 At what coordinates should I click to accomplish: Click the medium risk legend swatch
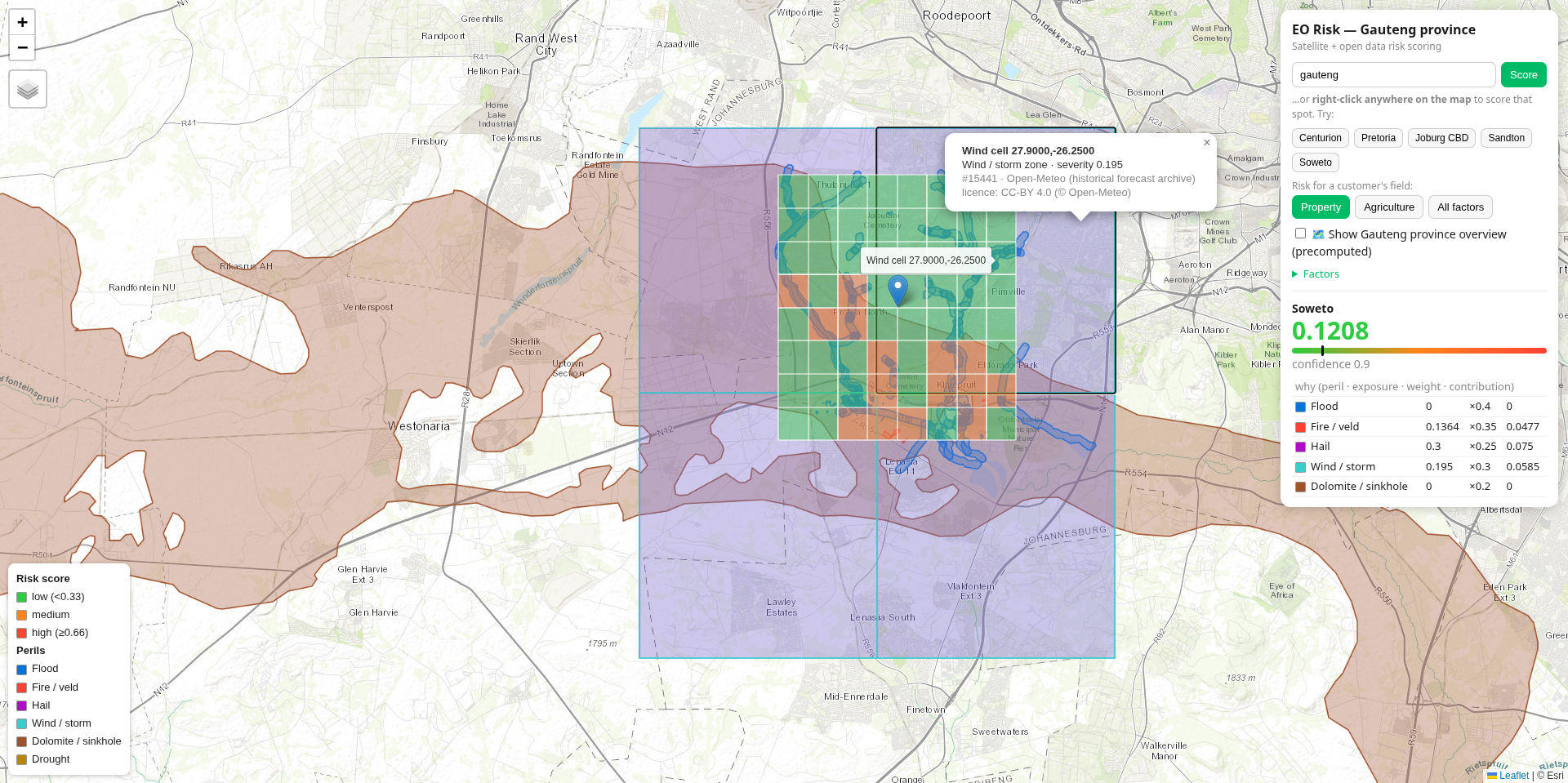click(22, 615)
